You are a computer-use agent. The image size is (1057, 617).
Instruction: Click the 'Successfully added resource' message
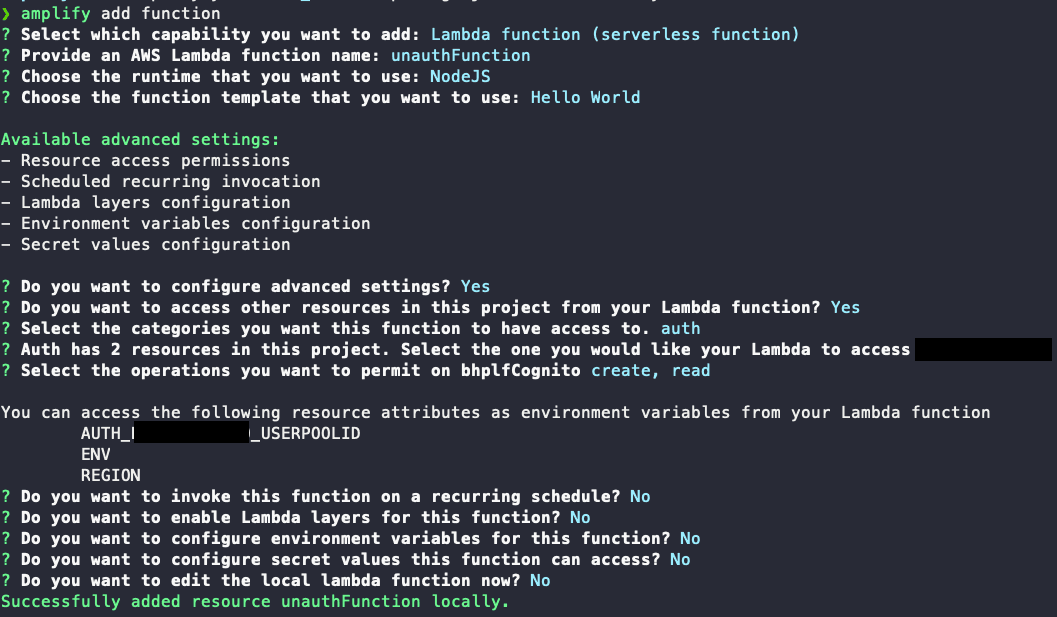(255, 601)
